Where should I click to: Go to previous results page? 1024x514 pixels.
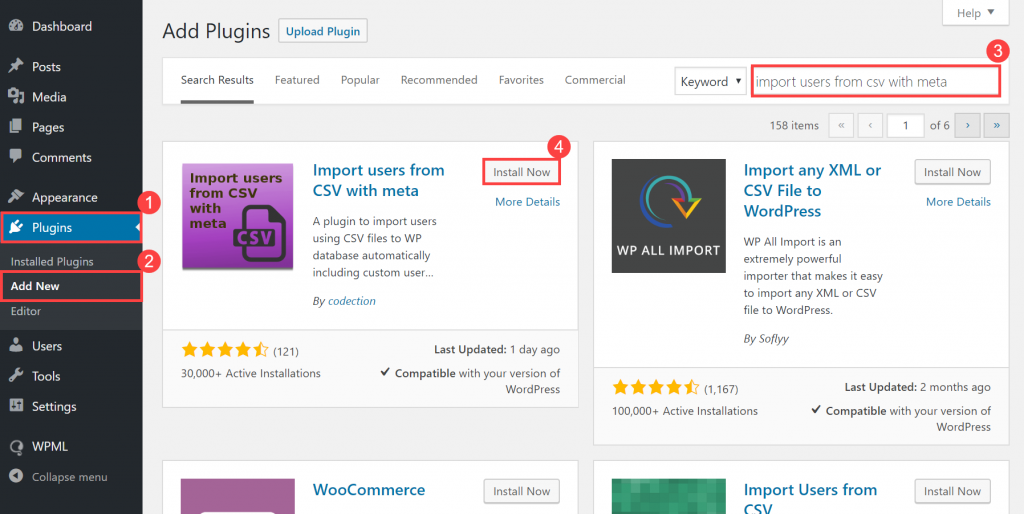point(871,125)
